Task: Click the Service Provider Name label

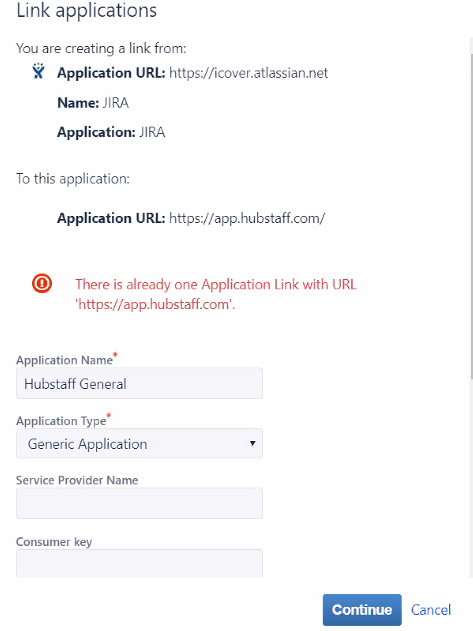Action: click(x=77, y=480)
